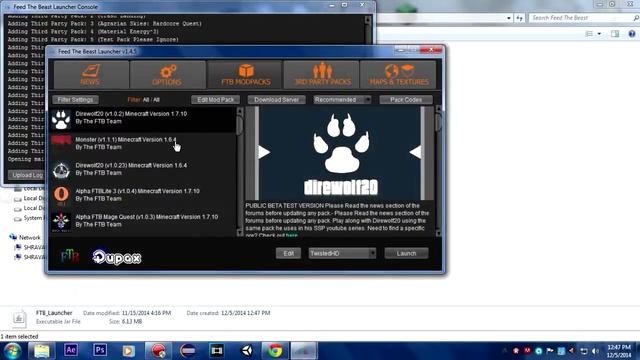Click the Monster pack red icon

(61, 141)
